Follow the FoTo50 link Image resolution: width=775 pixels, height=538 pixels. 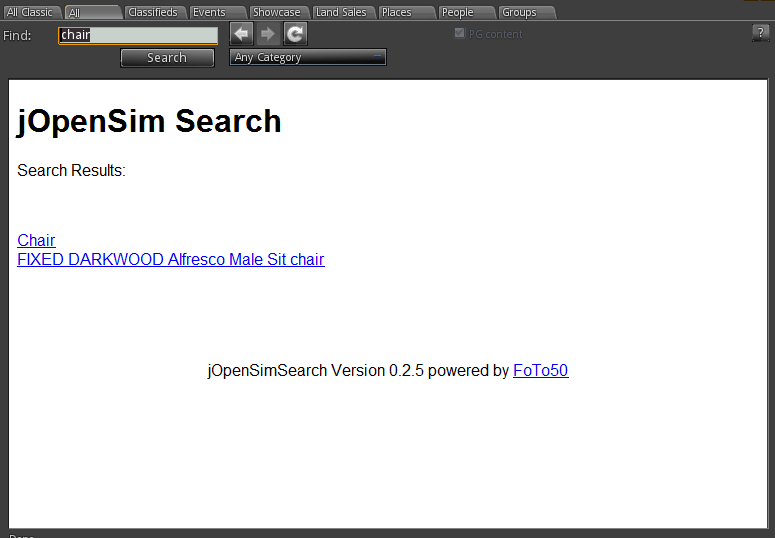pos(541,370)
